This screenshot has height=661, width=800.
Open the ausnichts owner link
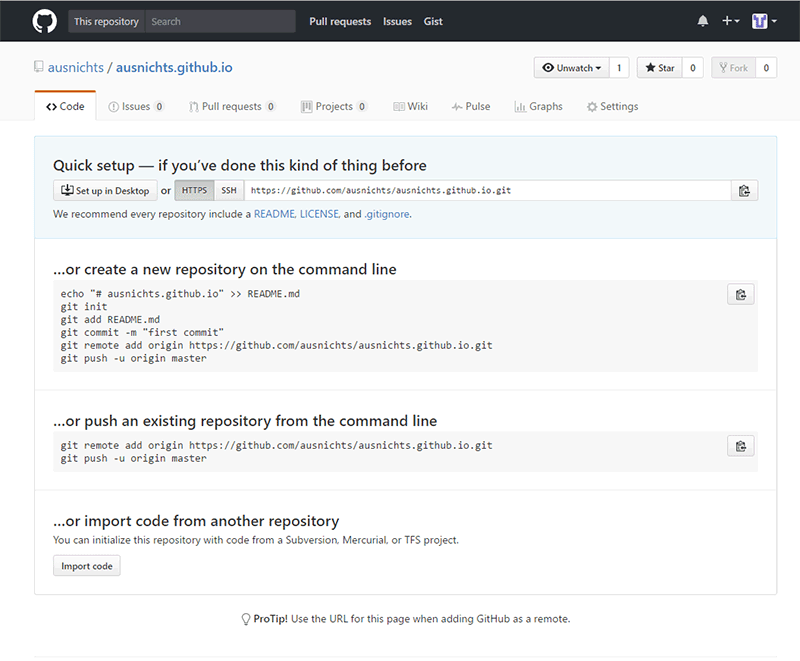tap(76, 67)
